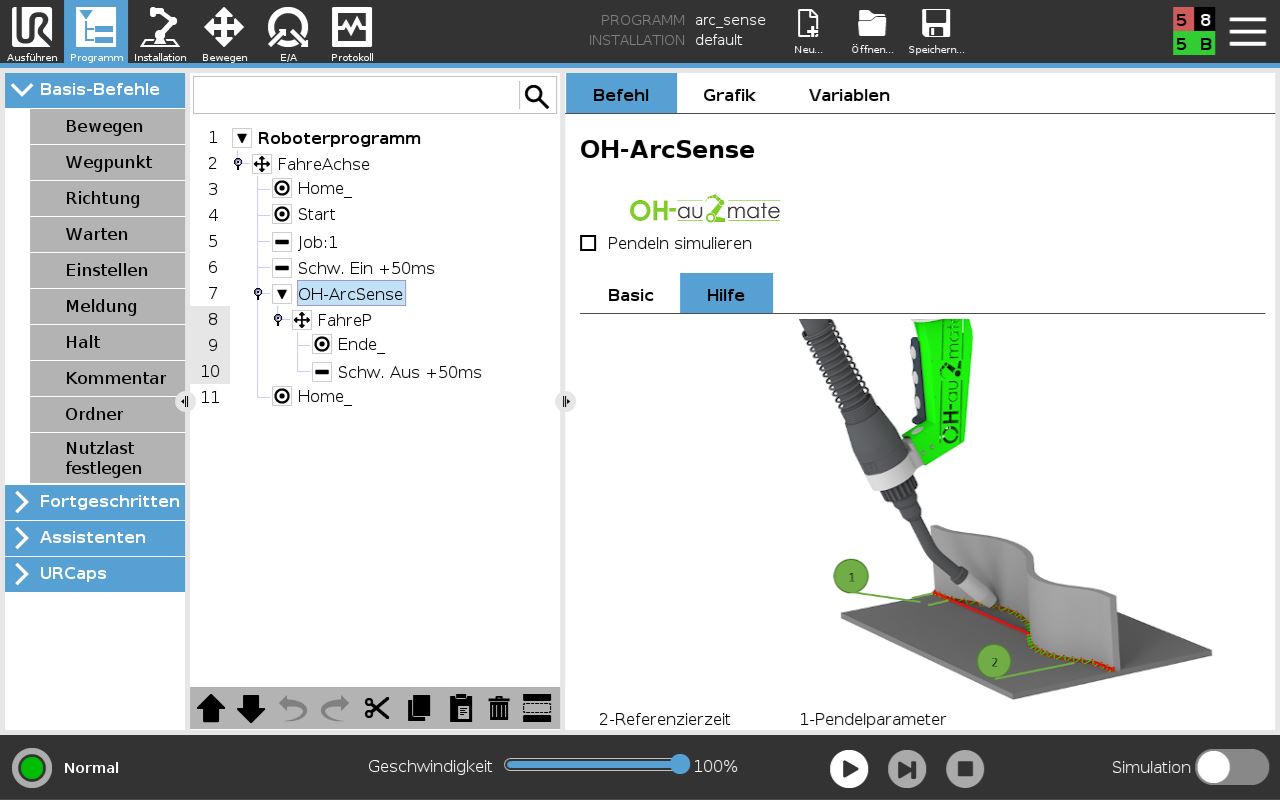Viewport: 1280px width, 800px height.
Task: Move selected node down with arrow
Action: pos(251,708)
